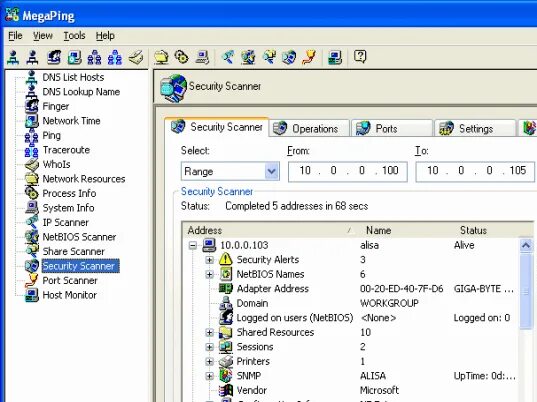Image resolution: width=537 pixels, height=402 pixels.
Task: Click the Finger icon in the toolbar
Action: coord(54,57)
